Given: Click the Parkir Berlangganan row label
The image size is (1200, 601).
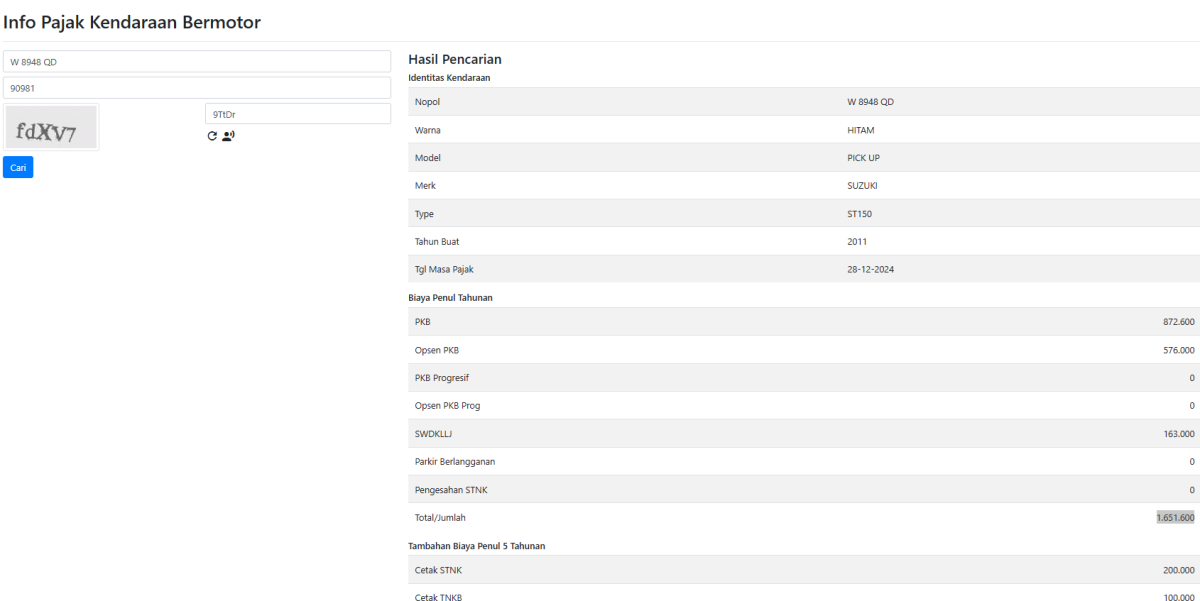Looking at the screenshot, I should (x=455, y=462).
